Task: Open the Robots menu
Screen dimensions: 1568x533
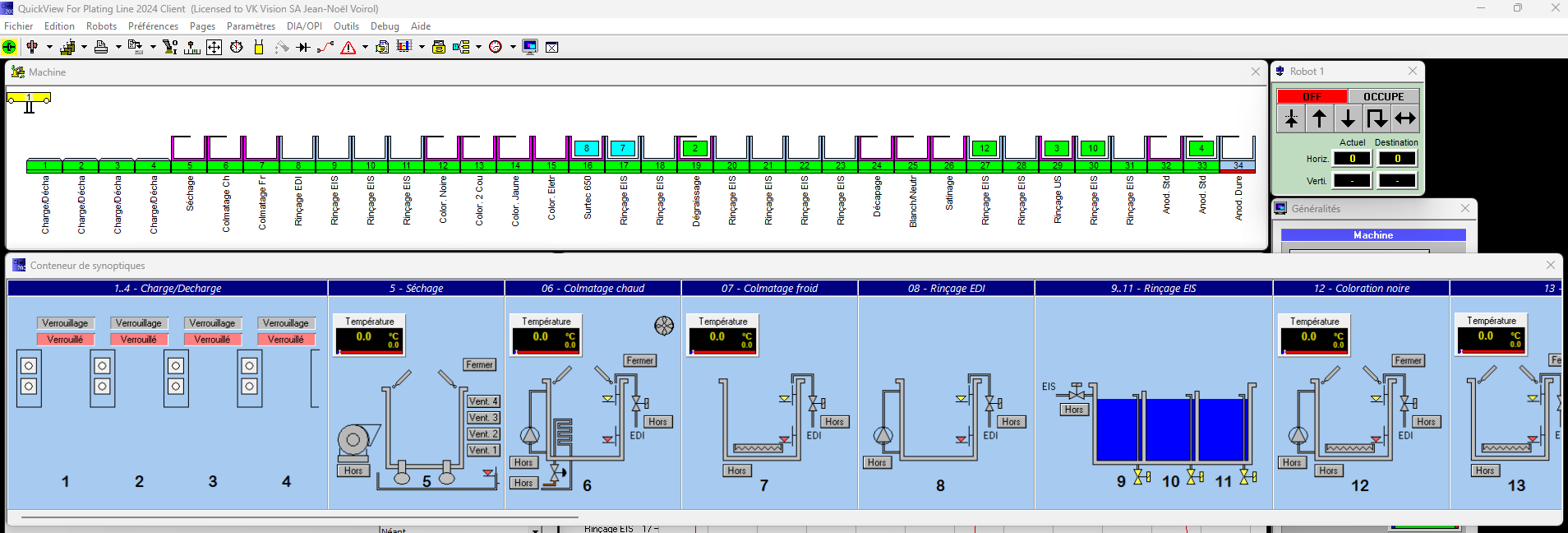Action: click(x=101, y=26)
